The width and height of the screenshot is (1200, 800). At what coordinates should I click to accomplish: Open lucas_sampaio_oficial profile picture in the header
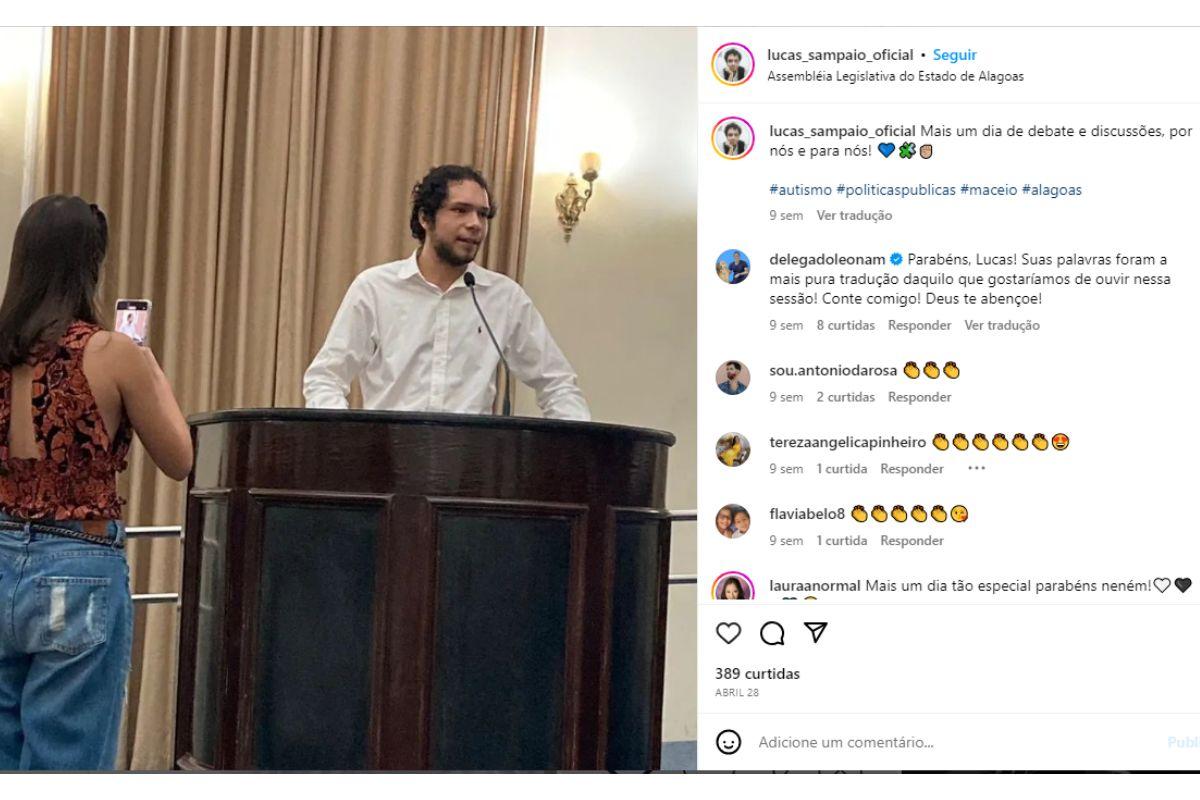pyautogui.click(x=733, y=64)
